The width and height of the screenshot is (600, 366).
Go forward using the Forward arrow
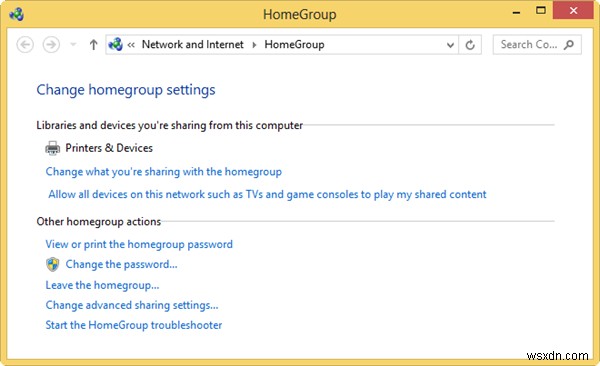pyautogui.click(x=51, y=45)
